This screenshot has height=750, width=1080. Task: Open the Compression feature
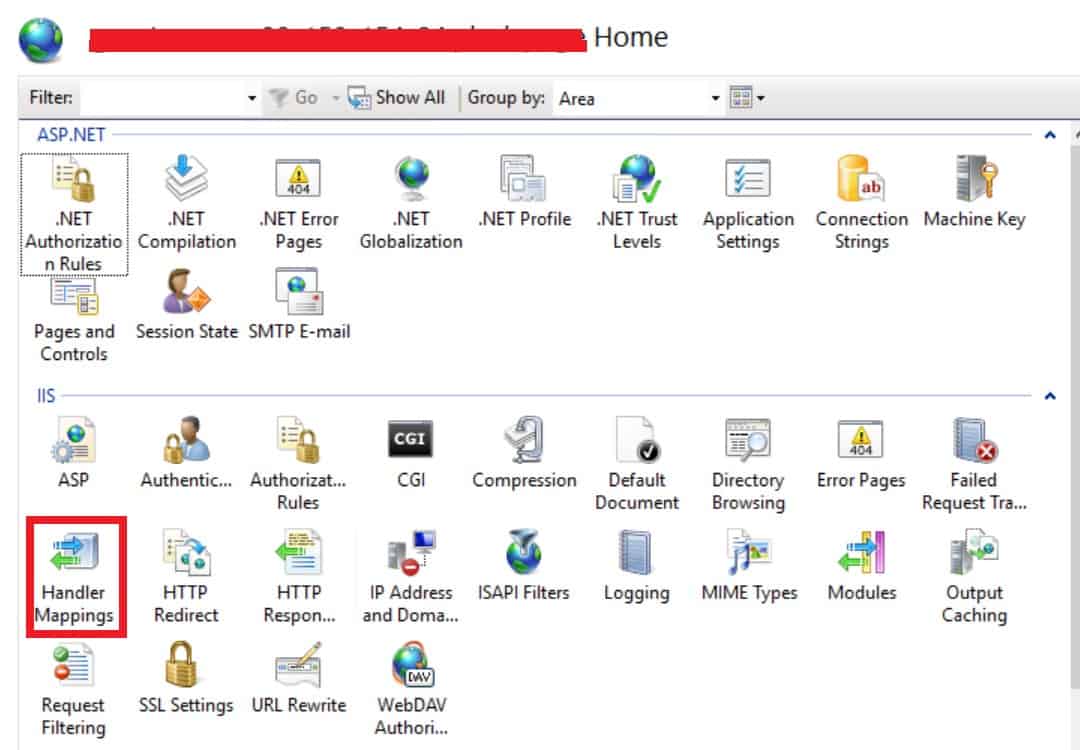[x=524, y=452]
